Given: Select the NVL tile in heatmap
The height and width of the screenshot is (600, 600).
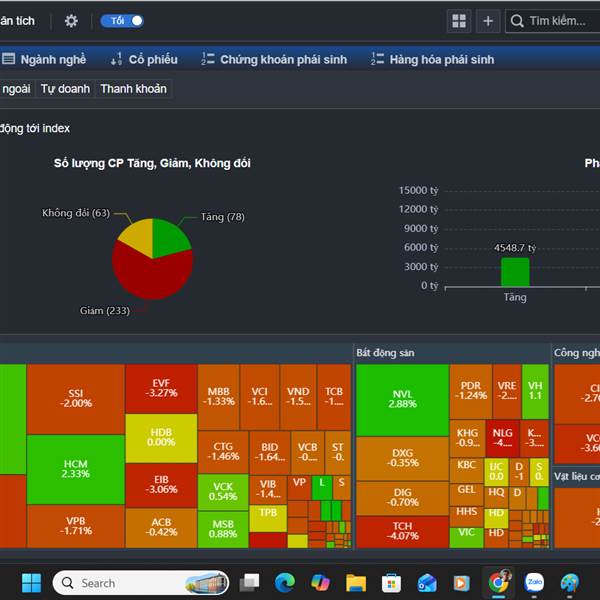Looking at the screenshot, I should click(x=402, y=399).
